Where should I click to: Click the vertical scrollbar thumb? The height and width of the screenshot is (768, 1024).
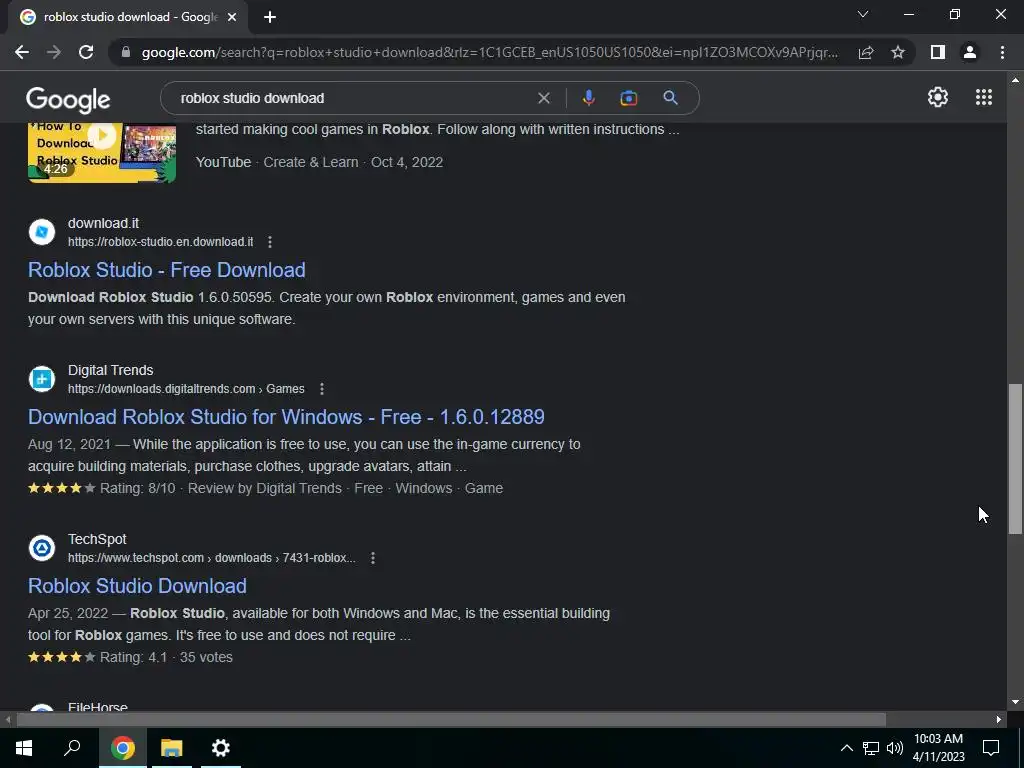[1015, 459]
